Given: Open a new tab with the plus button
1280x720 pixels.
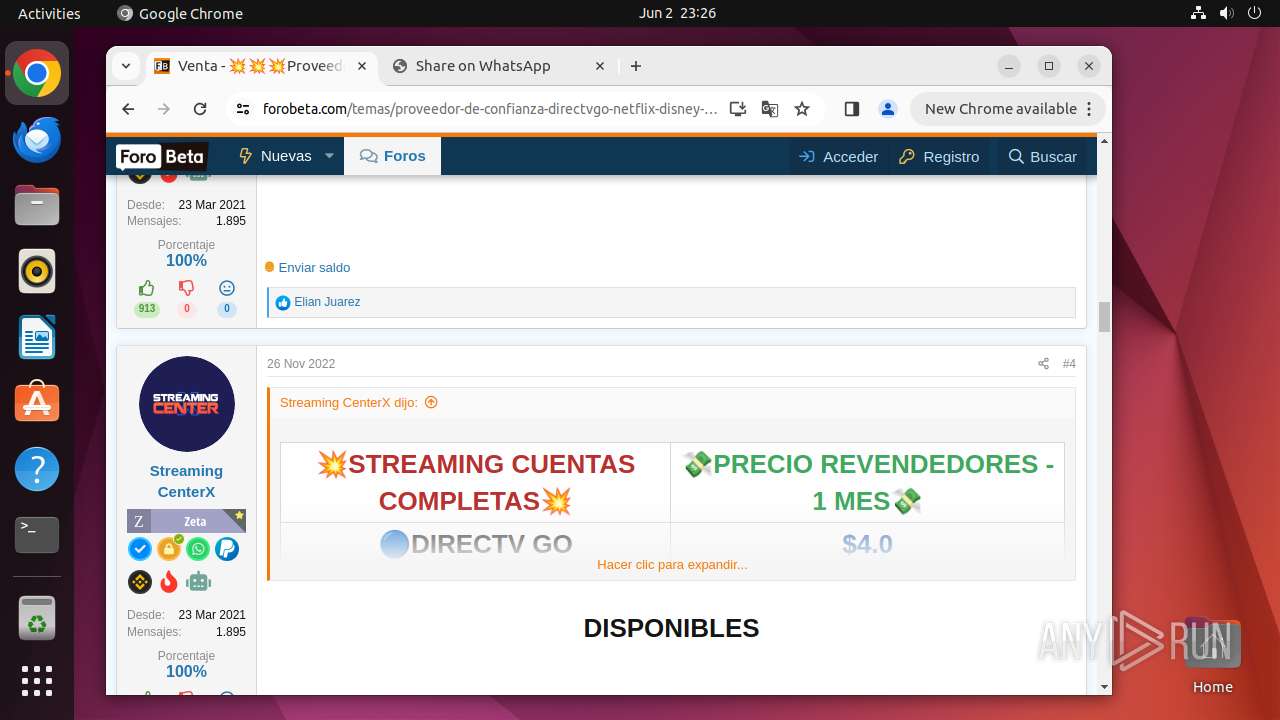Looking at the screenshot, I should point(636,66).
